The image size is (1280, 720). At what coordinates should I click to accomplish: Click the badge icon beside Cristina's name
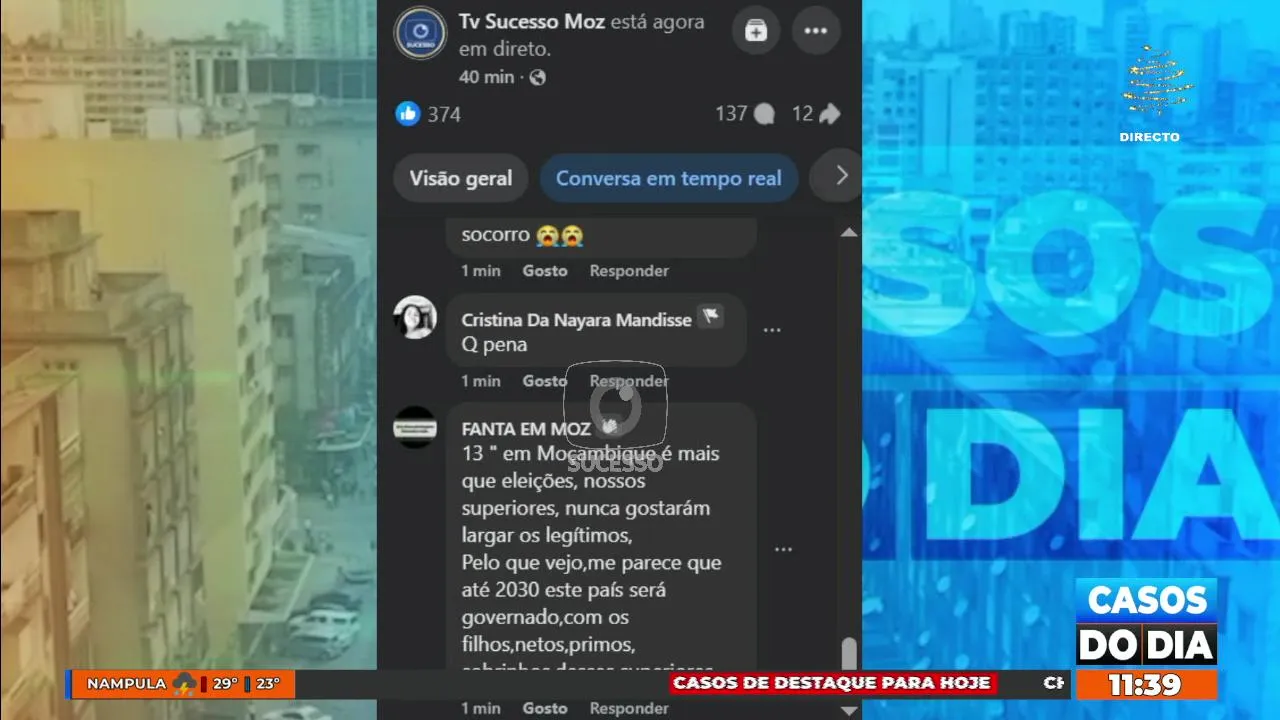coord(711,317)
